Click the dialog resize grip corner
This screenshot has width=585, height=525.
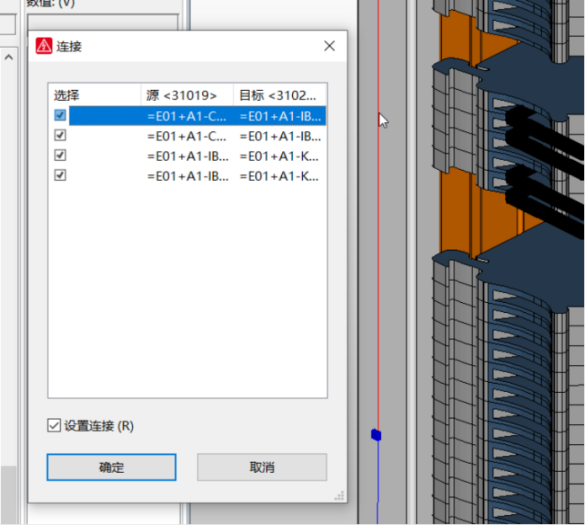[x=340, y=496]
